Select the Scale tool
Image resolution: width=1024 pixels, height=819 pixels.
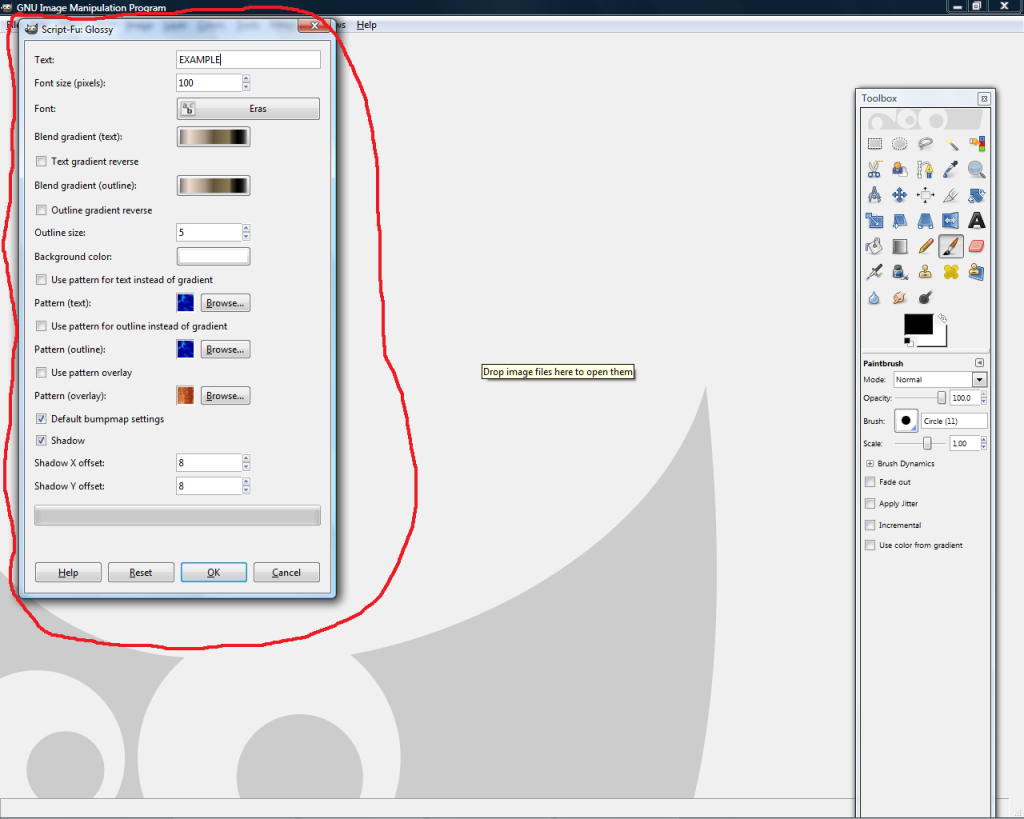point(874,221)
